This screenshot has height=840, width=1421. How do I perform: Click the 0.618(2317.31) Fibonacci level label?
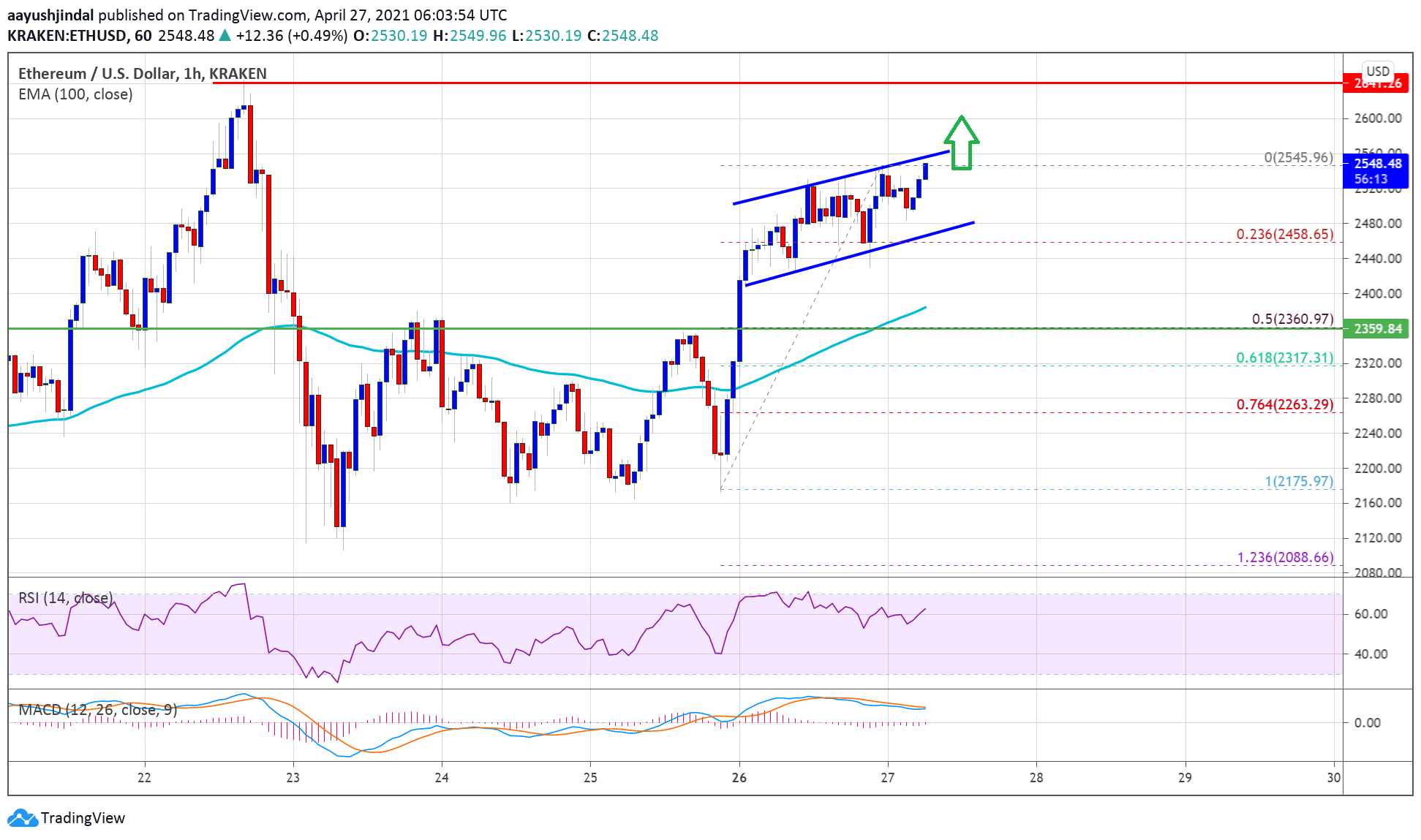(x=1284, y=358)
